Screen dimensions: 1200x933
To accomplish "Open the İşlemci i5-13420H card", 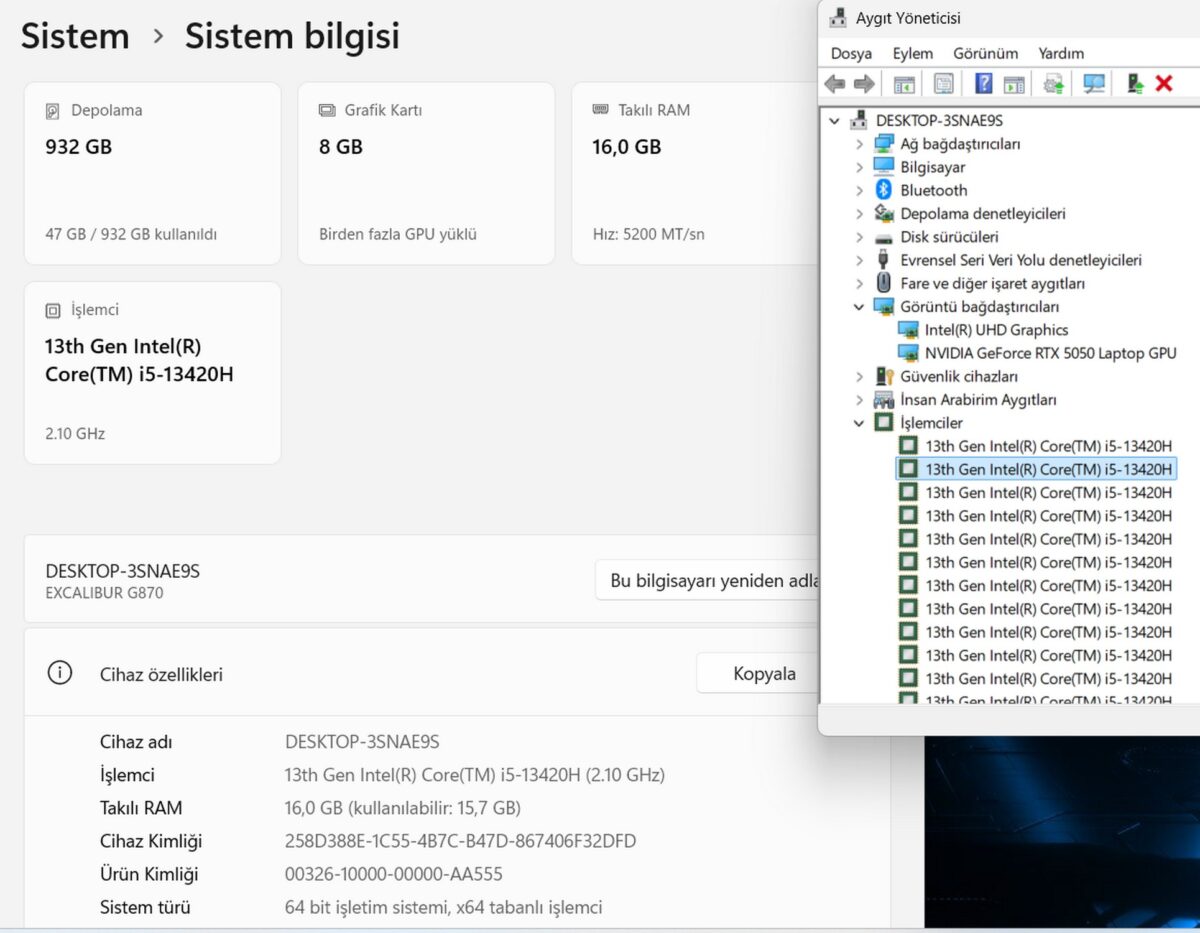I will [x=153, y=372].
